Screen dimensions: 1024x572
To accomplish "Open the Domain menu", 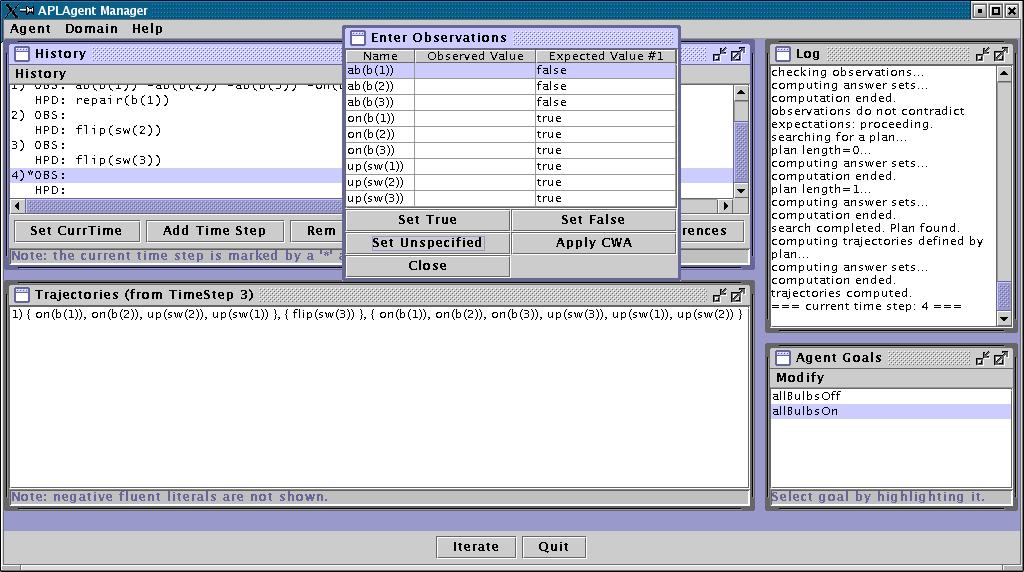I will [x=91, y=29].
